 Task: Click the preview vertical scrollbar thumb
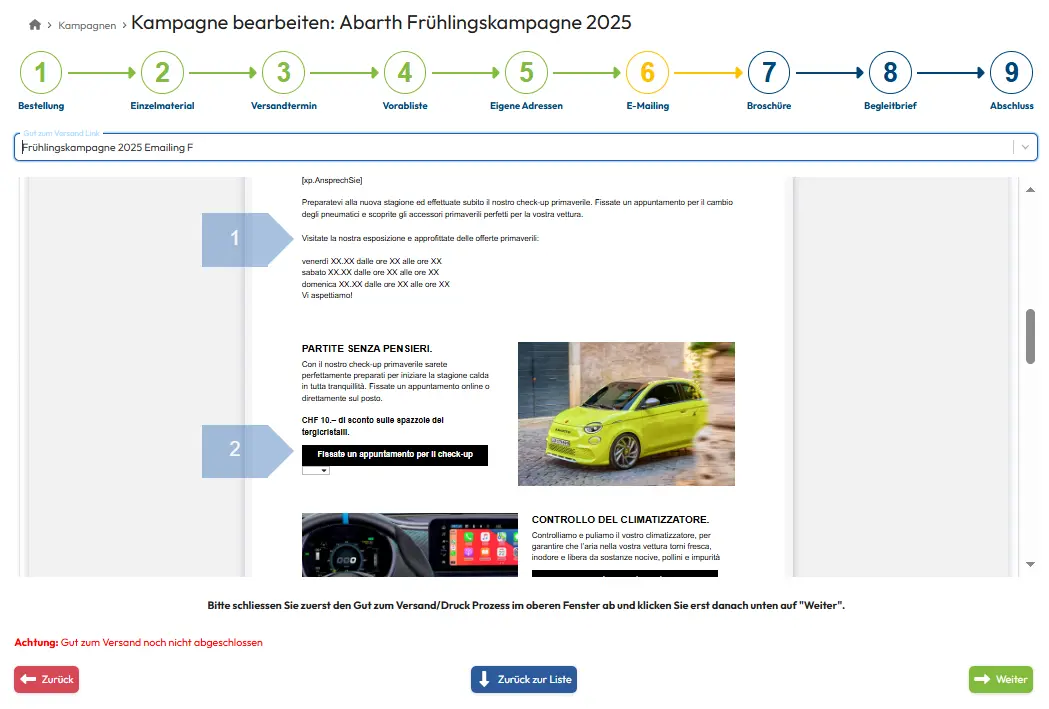coord(1030,336)
